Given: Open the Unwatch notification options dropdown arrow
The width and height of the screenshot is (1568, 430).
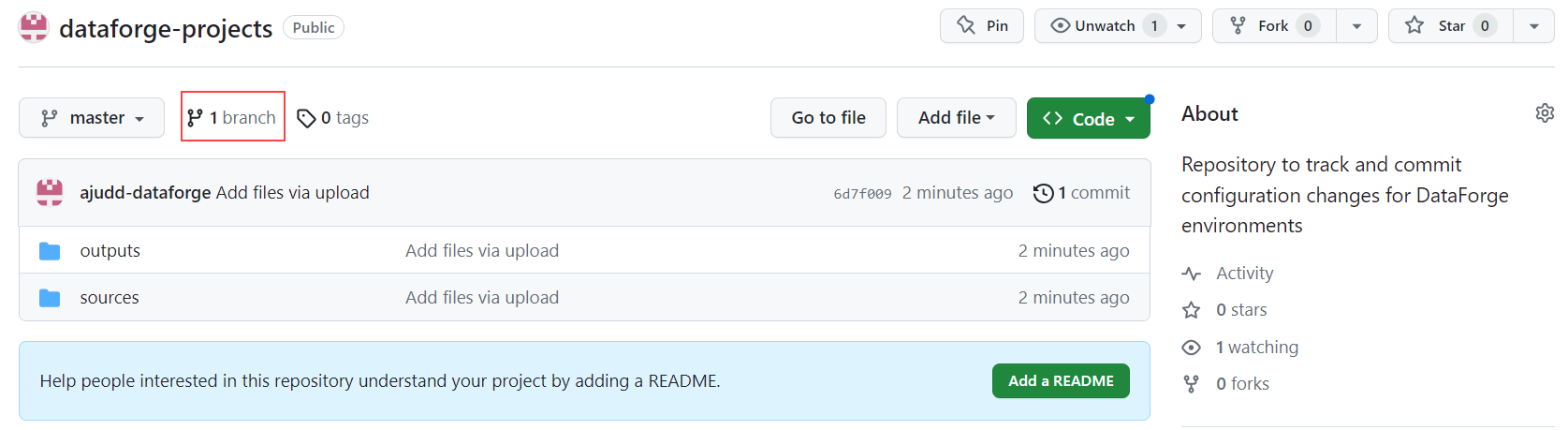Looking at the screenshot, I should pos(1182,26).
